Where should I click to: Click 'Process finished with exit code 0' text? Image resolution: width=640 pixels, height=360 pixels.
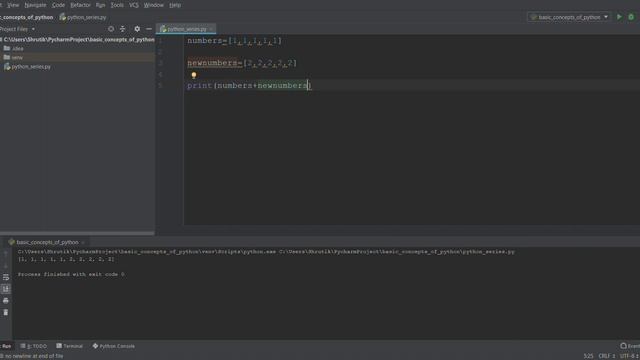pos(71,274)
